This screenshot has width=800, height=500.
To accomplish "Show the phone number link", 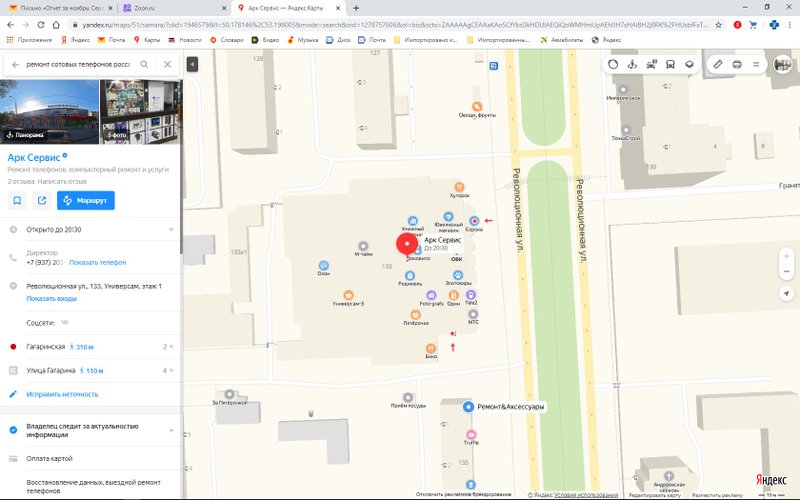I will (x=97, y=262).
